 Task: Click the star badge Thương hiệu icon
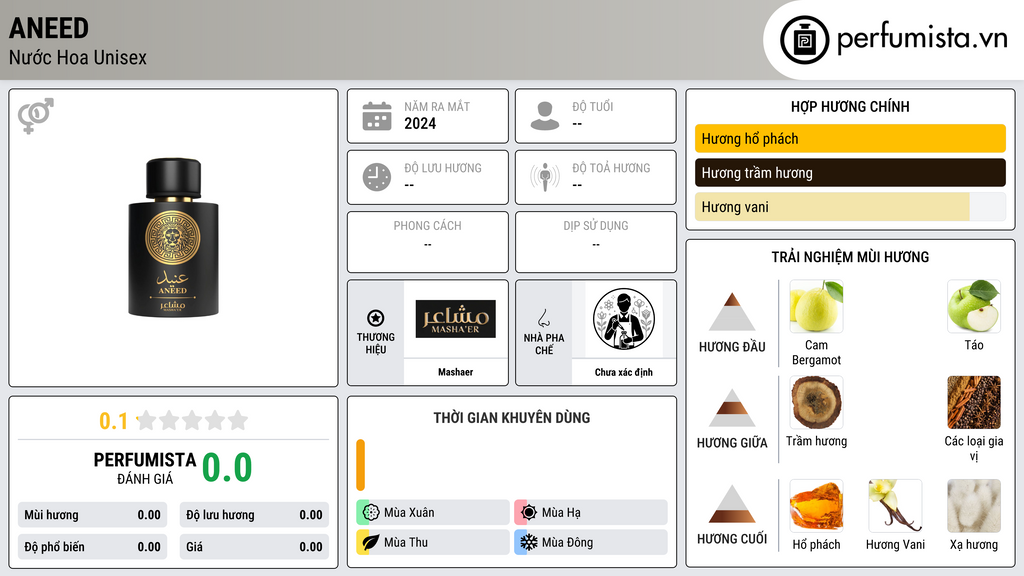(376, 318)
